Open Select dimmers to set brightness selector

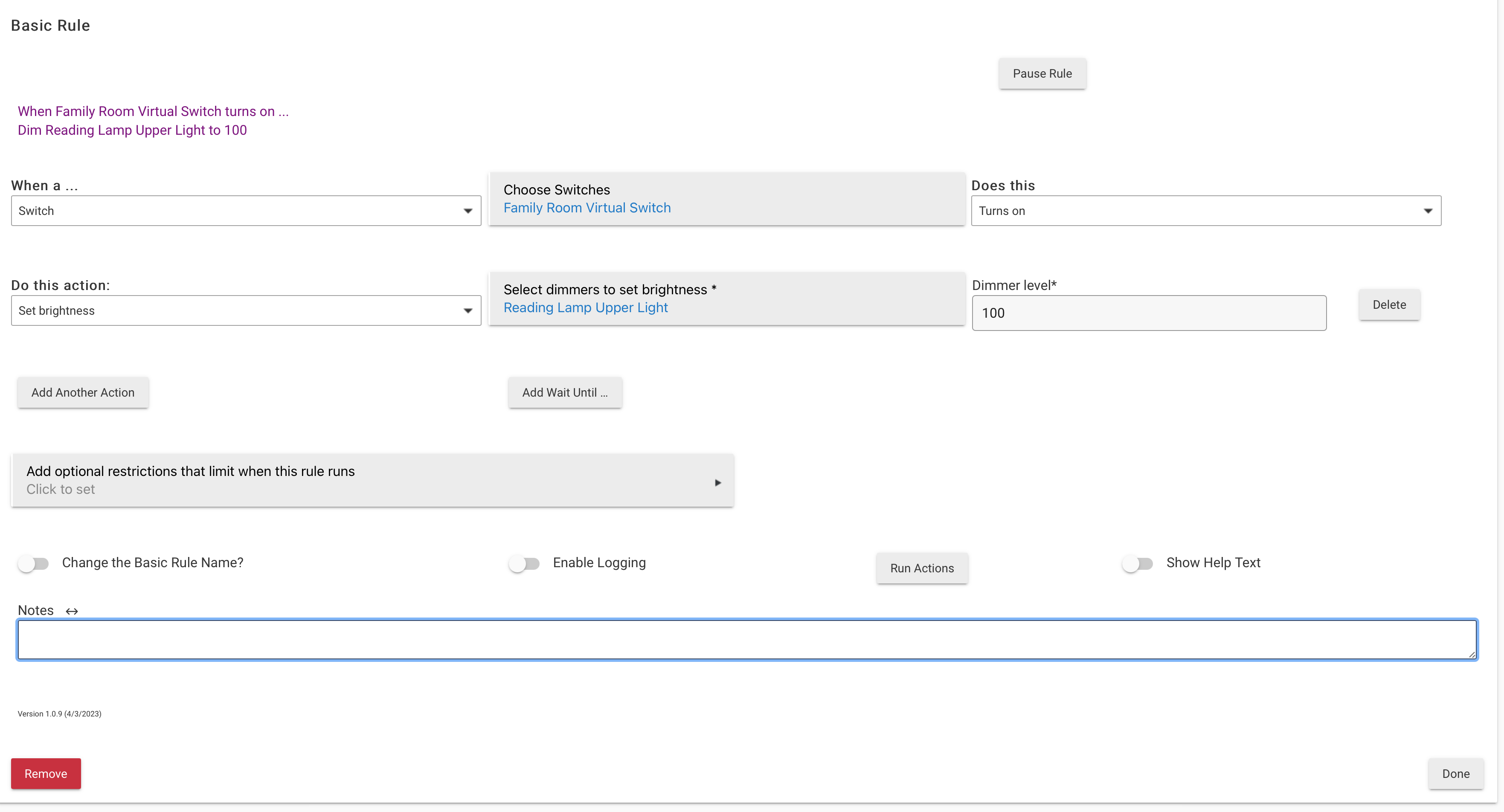tap(726, 298)
